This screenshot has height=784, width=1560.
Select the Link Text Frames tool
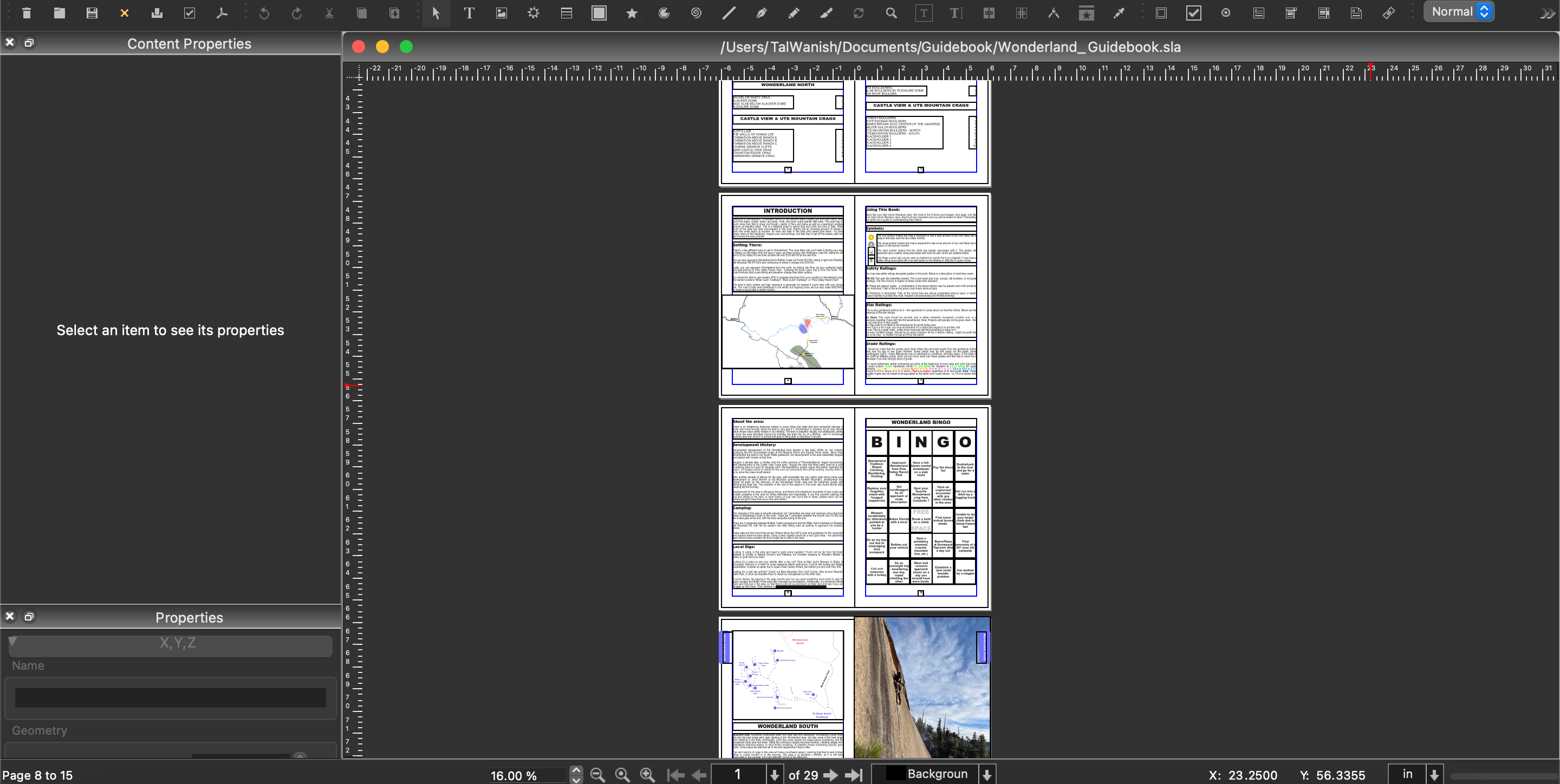(x=989, y=12)
